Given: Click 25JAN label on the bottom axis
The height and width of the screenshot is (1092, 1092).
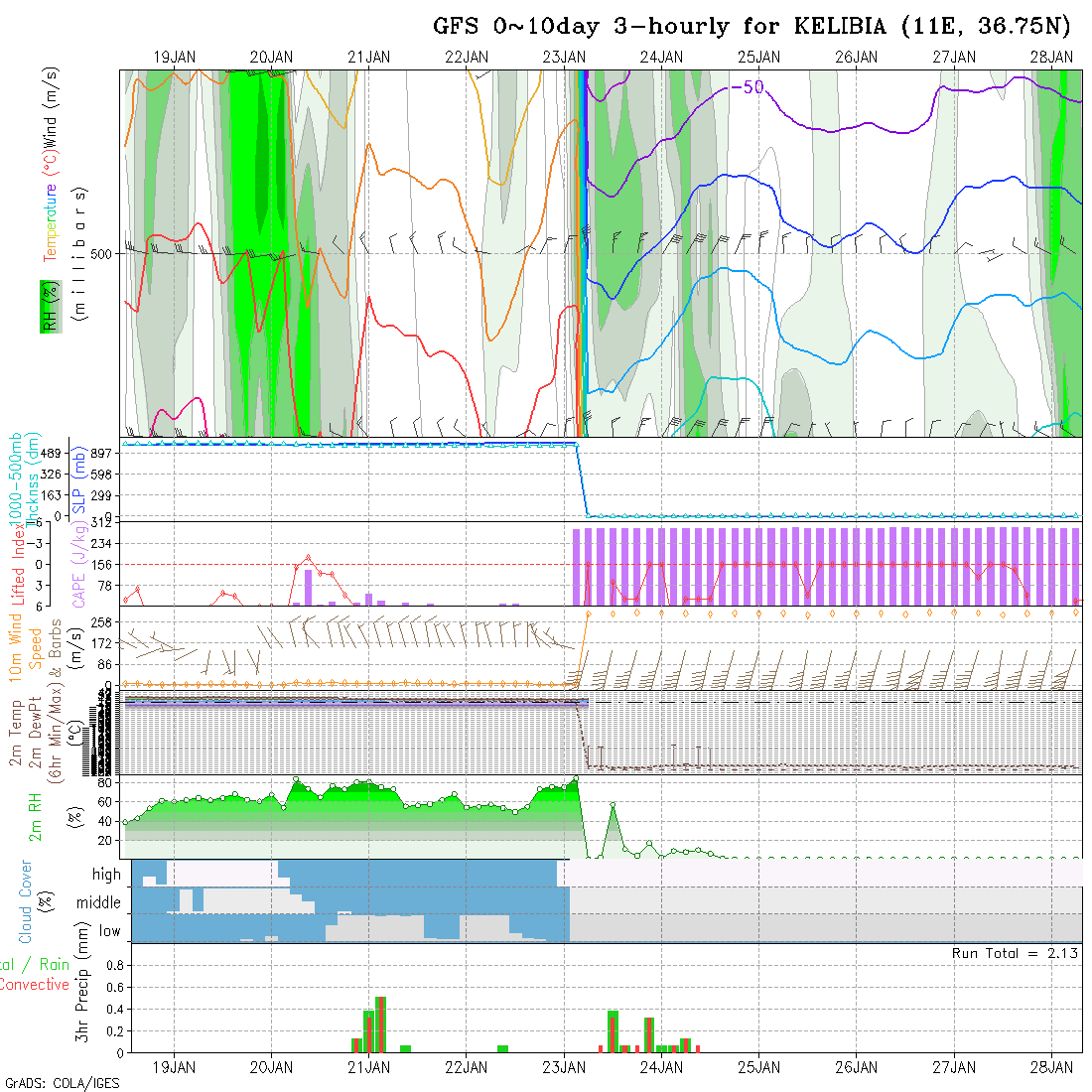Looking at the screenshot, I should (759, 1067).
